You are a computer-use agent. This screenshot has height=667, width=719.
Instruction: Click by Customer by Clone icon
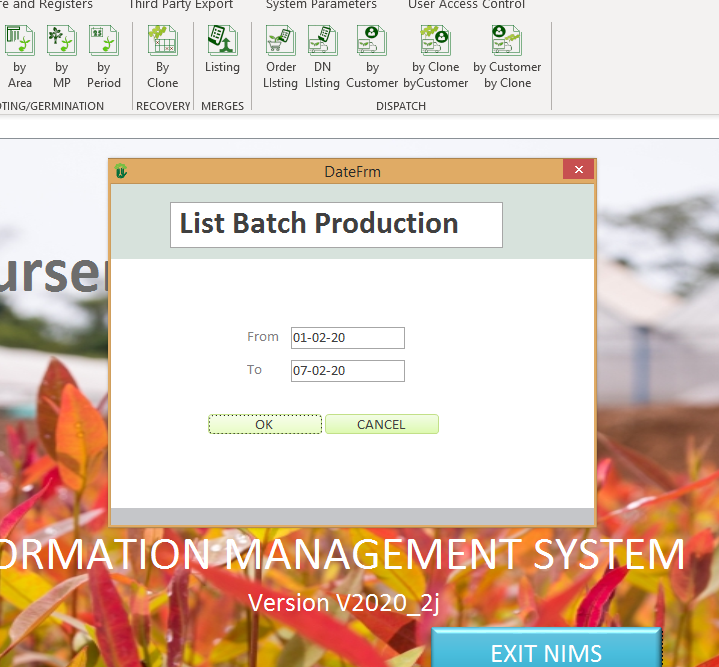507,57
